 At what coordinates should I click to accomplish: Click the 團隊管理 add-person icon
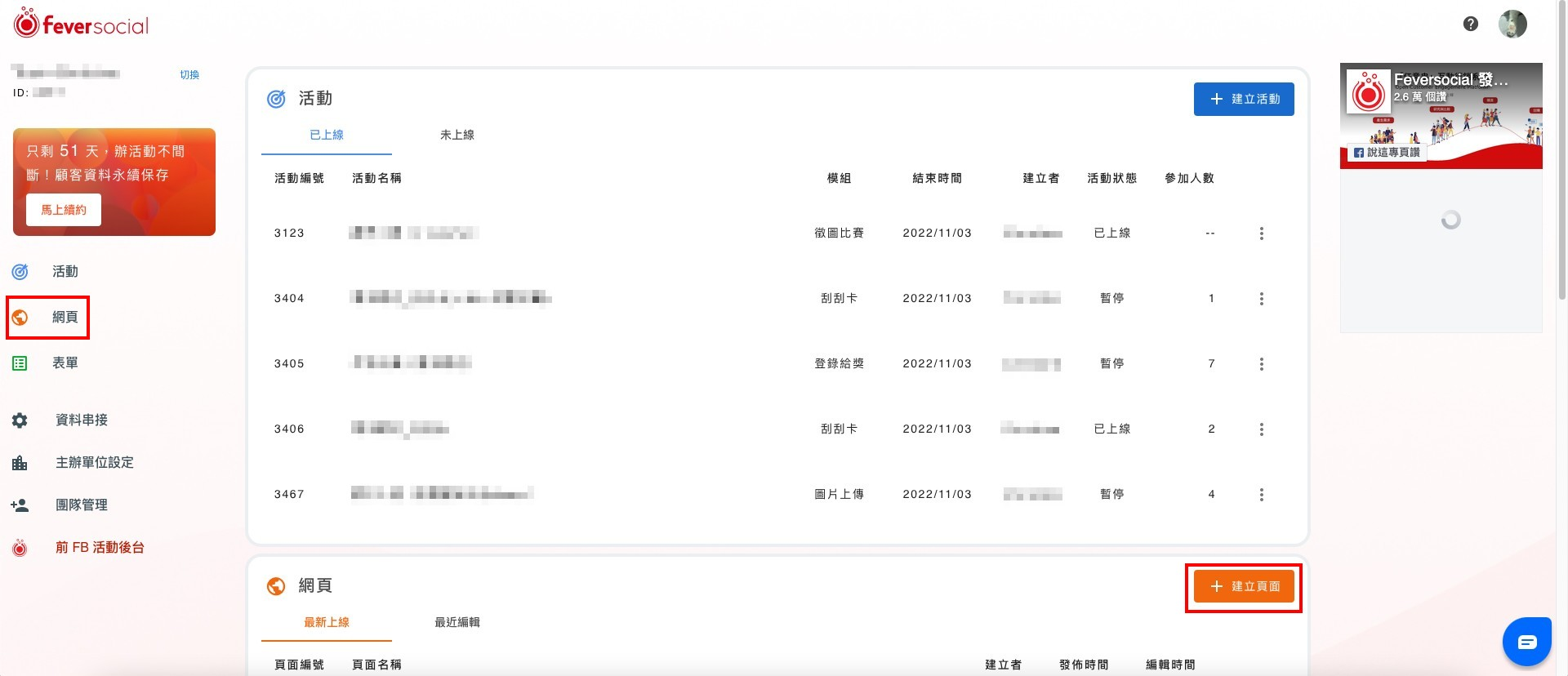[20, 505]
